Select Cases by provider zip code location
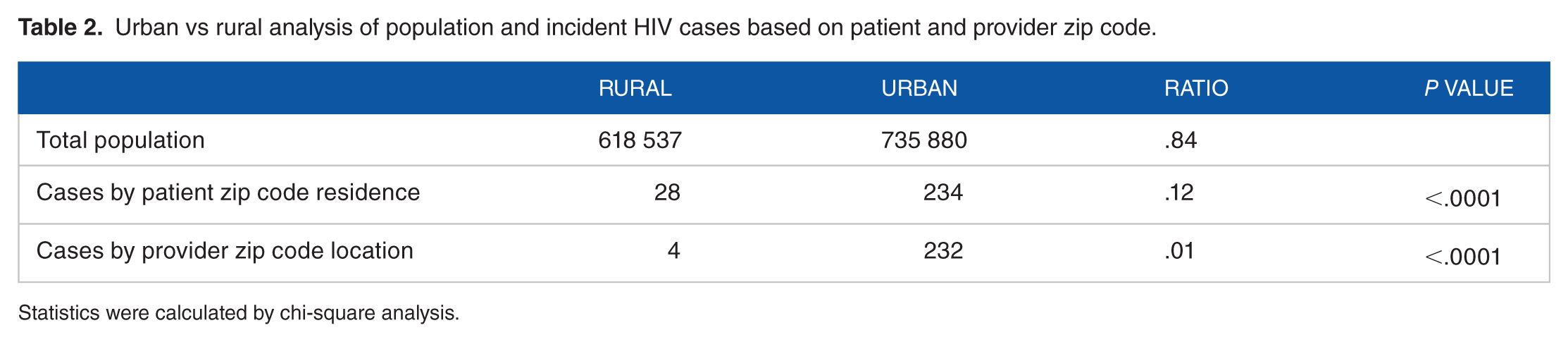Image resolution: width=1568 pixels, height=342 pixels. click(225, 251)
